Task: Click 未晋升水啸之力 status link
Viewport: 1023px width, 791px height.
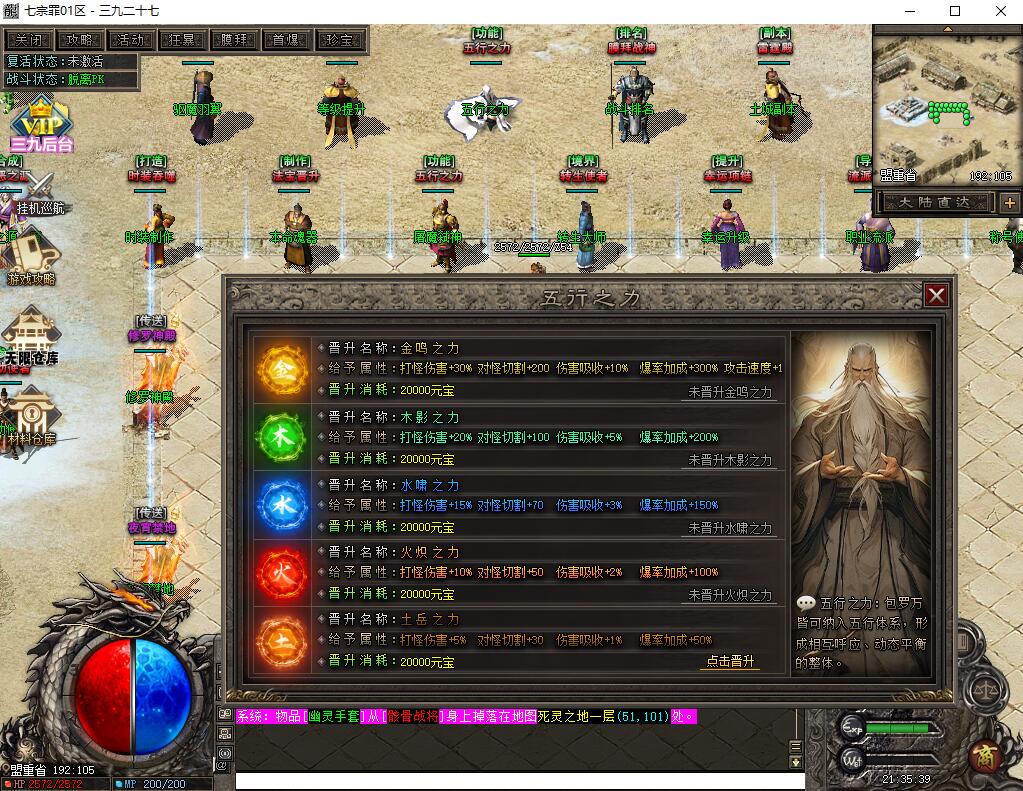Action: [730, 528]
